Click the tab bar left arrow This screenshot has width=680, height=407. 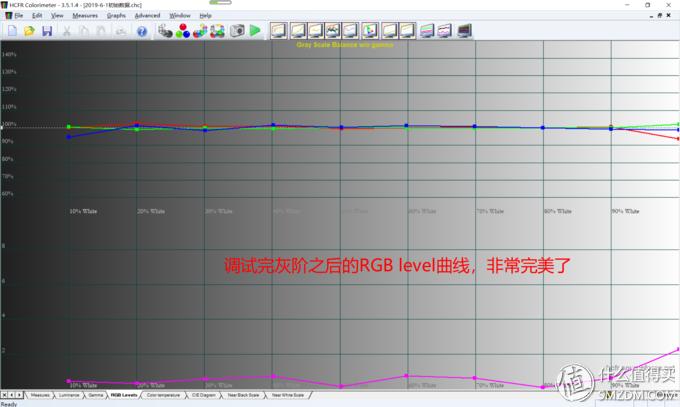[x=12, y=395]
